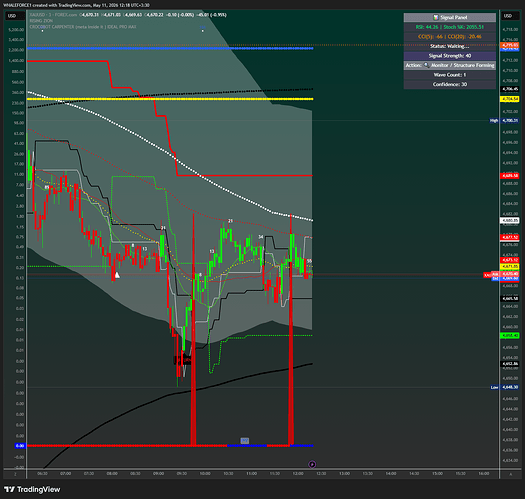525x499 pixels.
Task: Click the white triangle marker near 08:00 candles
Action: (117, 275)
